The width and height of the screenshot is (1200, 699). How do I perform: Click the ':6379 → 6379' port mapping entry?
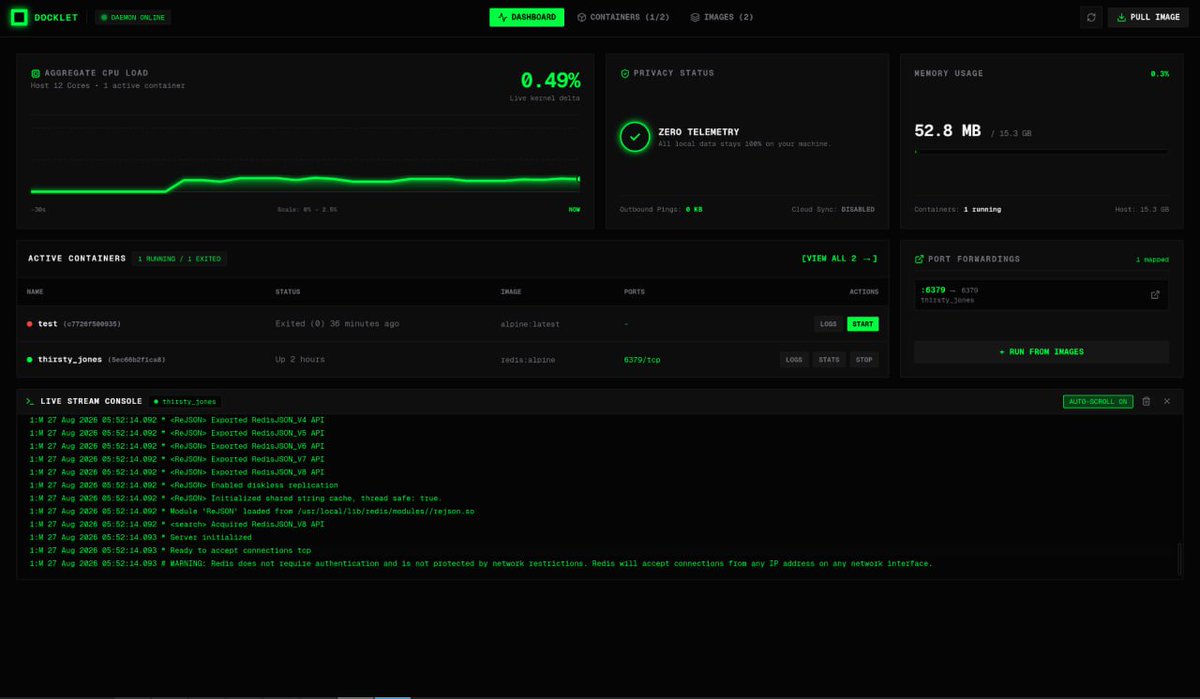coord(1041,294)
